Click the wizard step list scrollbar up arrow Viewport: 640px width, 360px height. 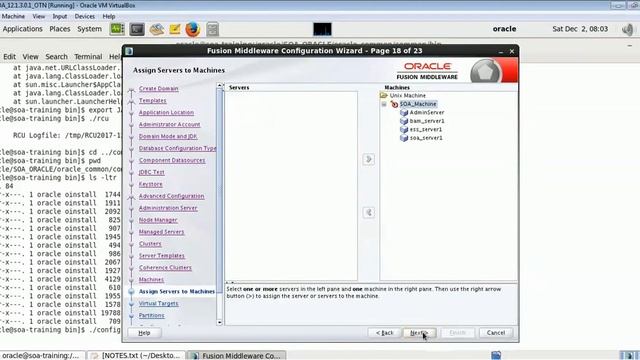pos(220,86)
